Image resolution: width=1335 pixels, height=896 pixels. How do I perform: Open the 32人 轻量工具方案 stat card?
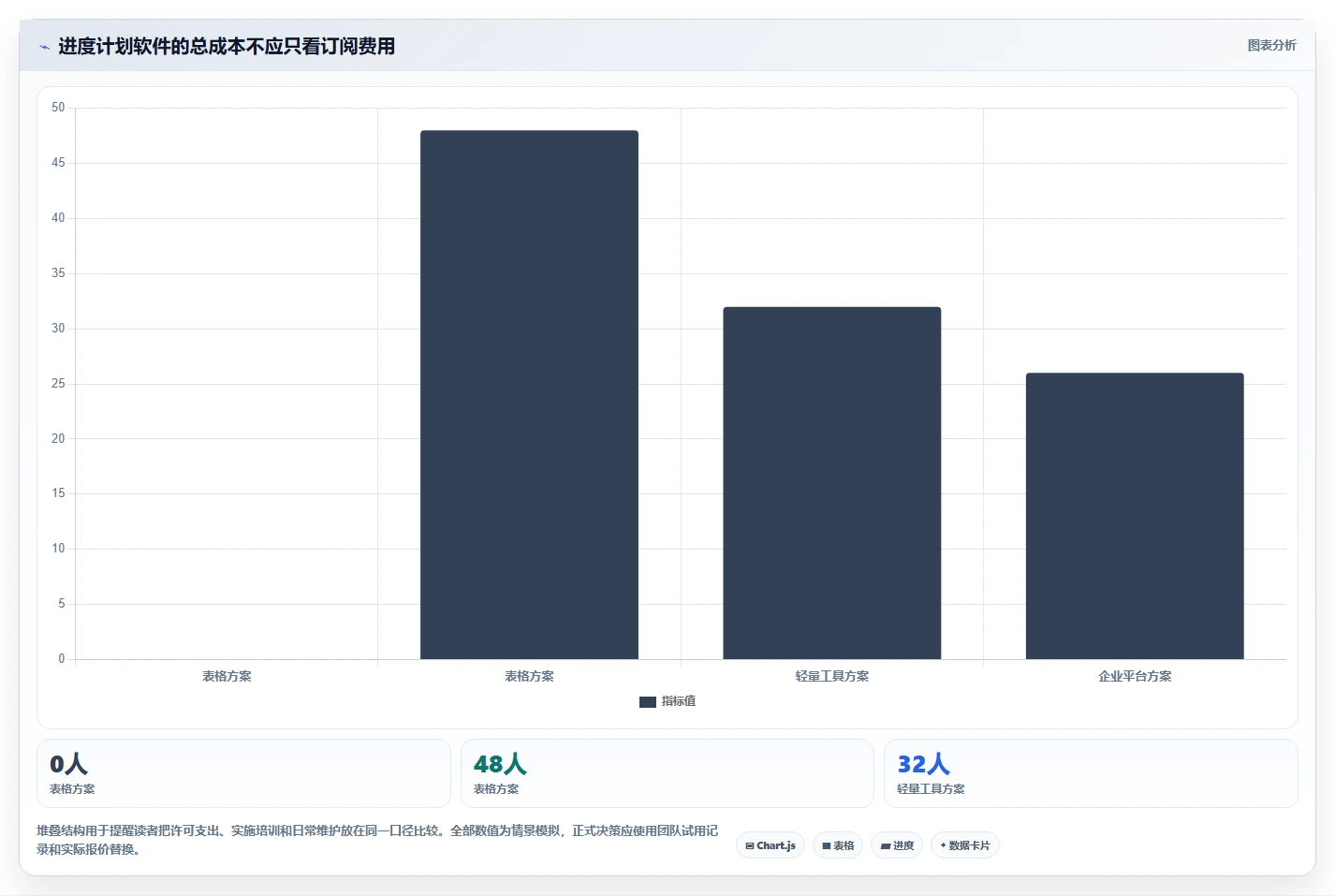1091,773
